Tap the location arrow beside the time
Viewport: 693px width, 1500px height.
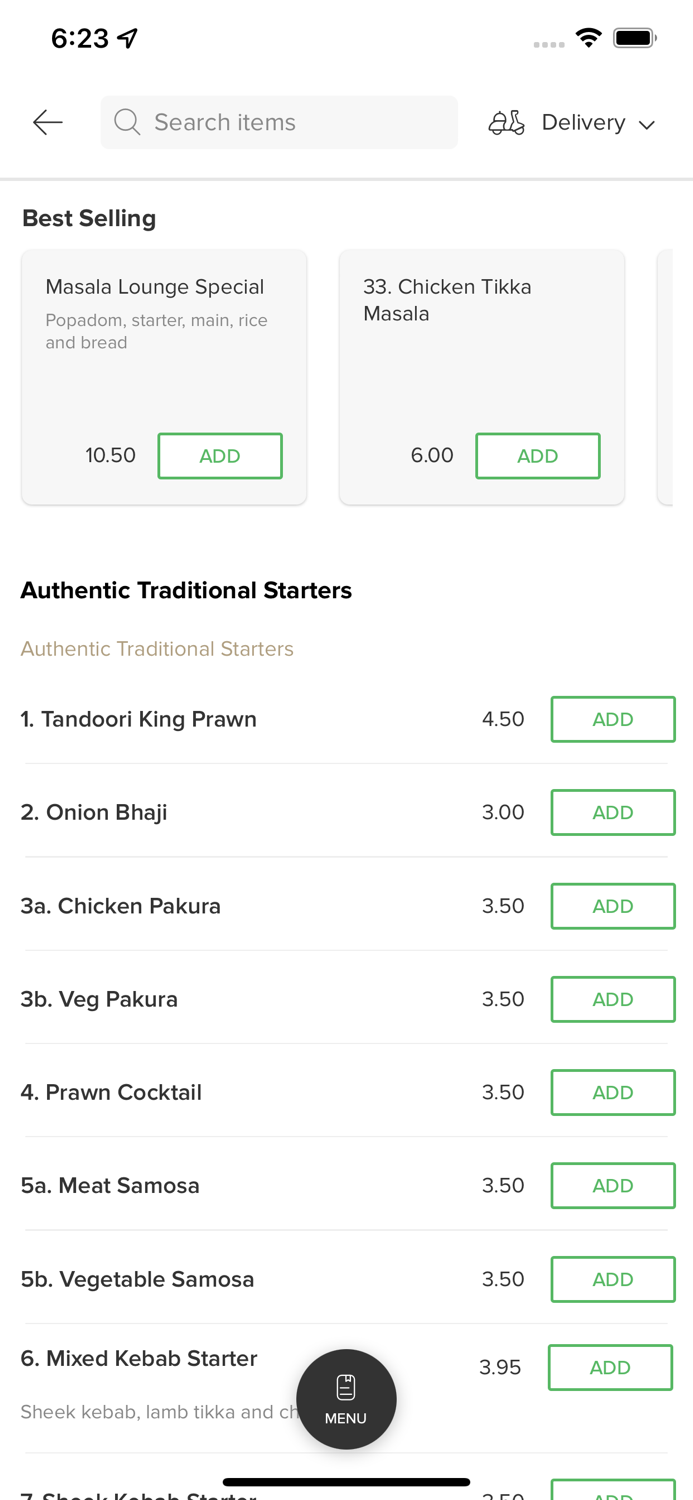pyautogui.click(x=128, y=38)
